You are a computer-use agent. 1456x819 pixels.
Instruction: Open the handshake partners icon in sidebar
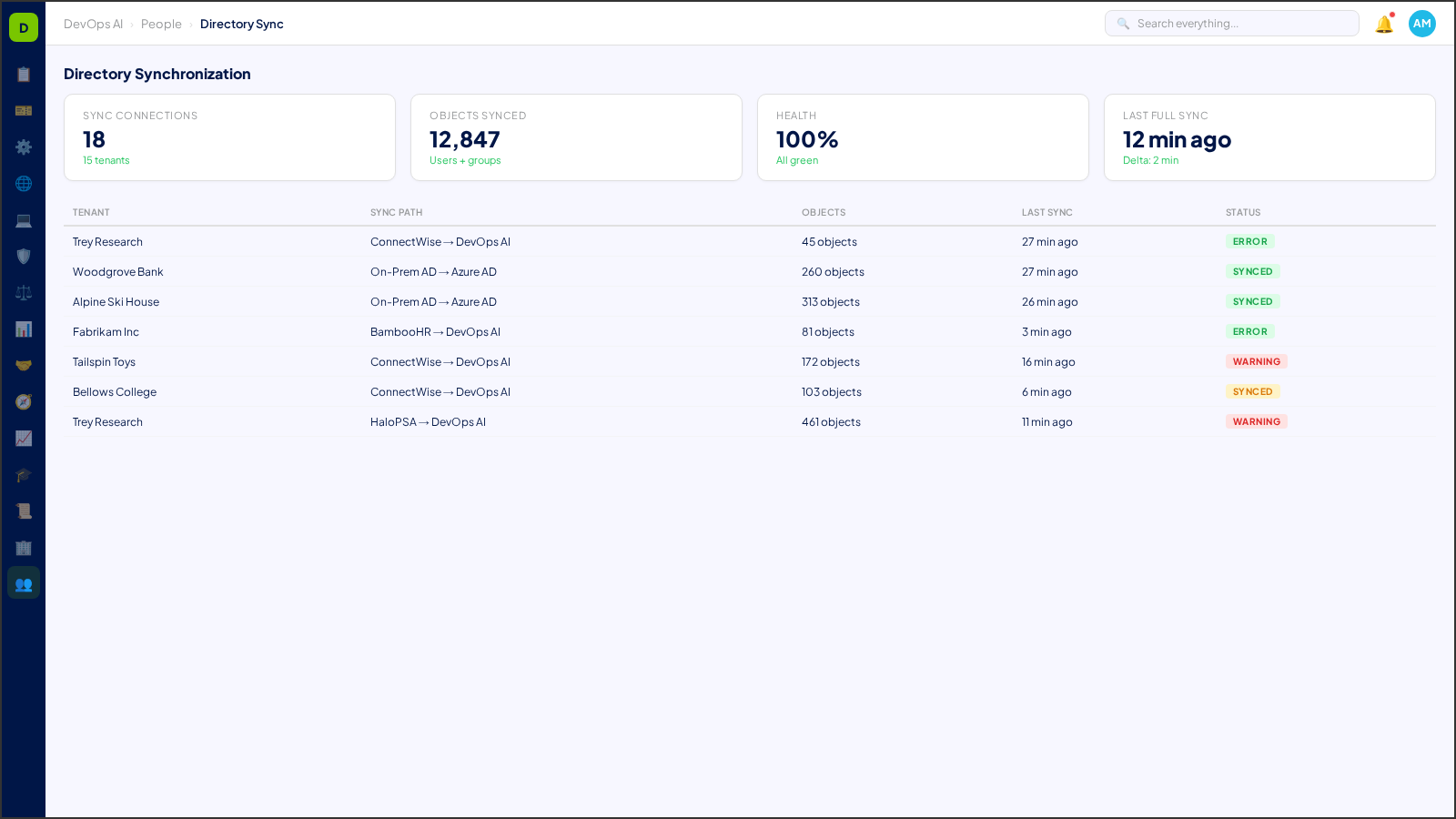(x=24, y=365)
